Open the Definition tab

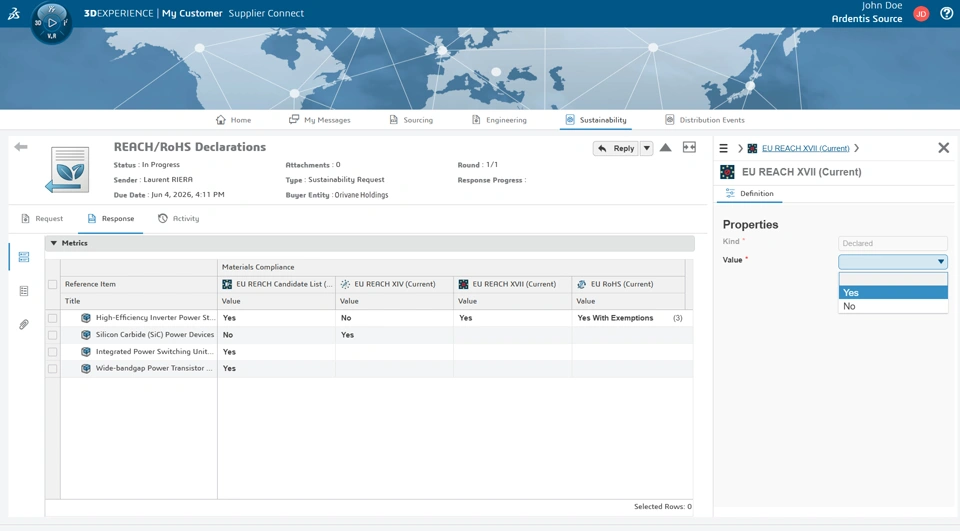click(750, 194)
